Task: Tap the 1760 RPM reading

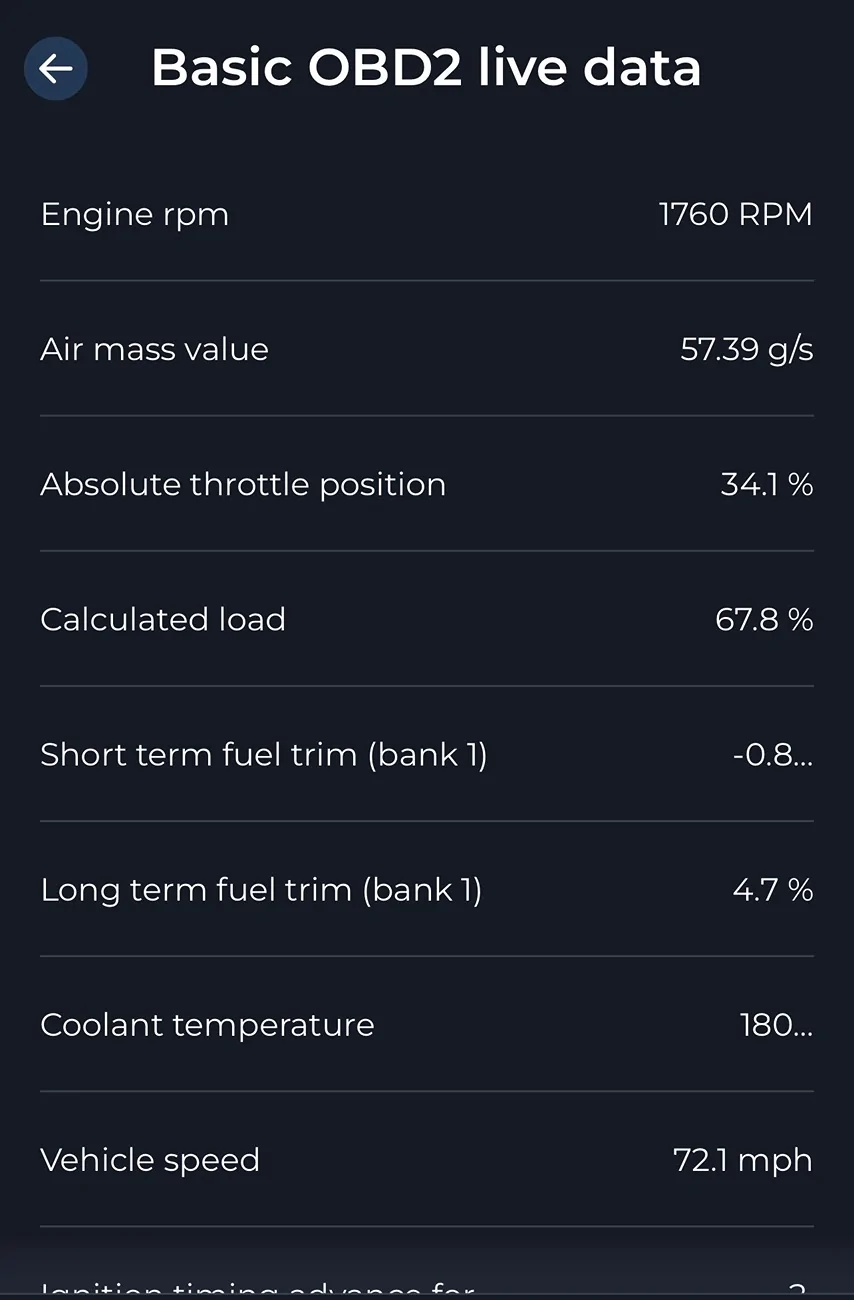Action: click(735, 215)
